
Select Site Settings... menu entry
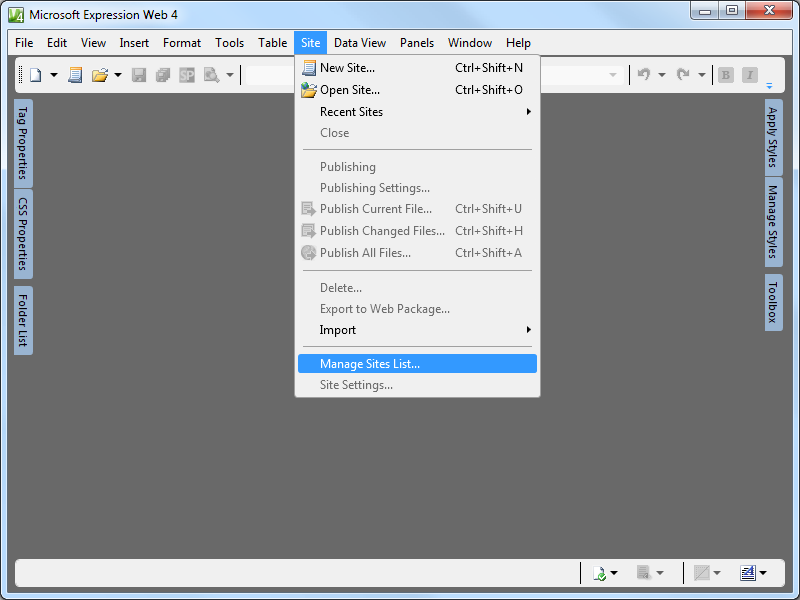pos(417,385)
